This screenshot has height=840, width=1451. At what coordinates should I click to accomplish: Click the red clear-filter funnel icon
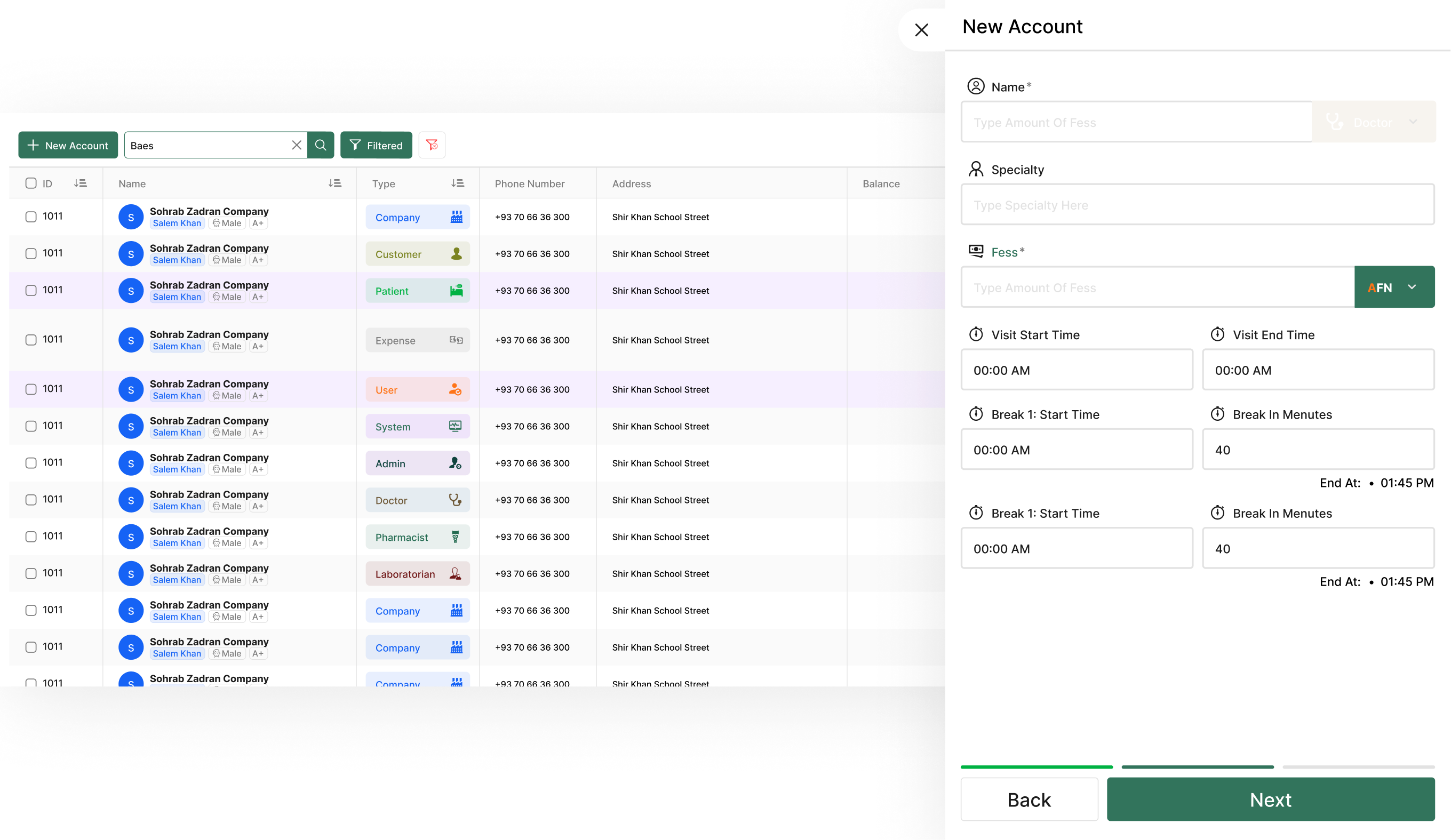[432, 145]
